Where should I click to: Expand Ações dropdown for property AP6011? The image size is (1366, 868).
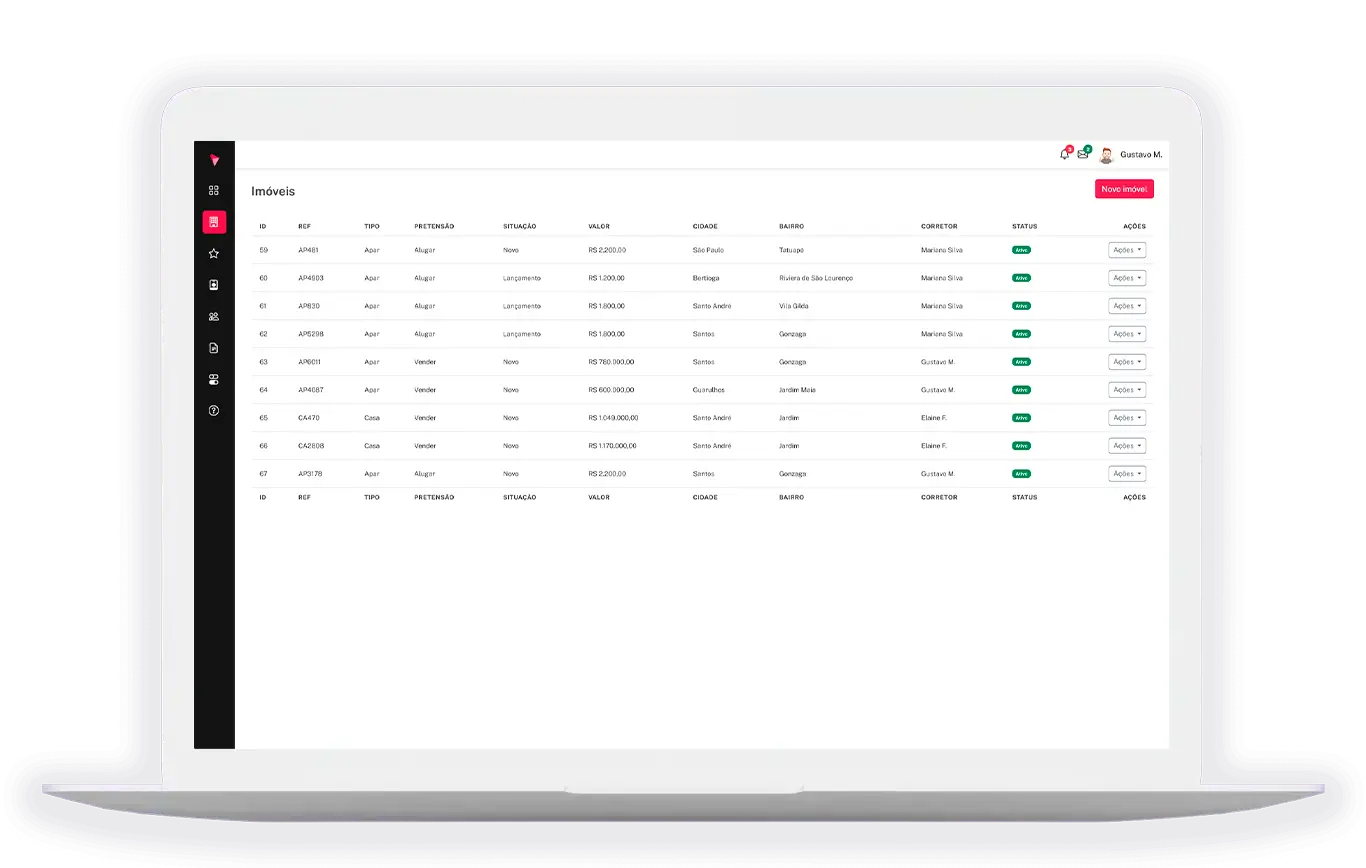(x=1126, y=362)
